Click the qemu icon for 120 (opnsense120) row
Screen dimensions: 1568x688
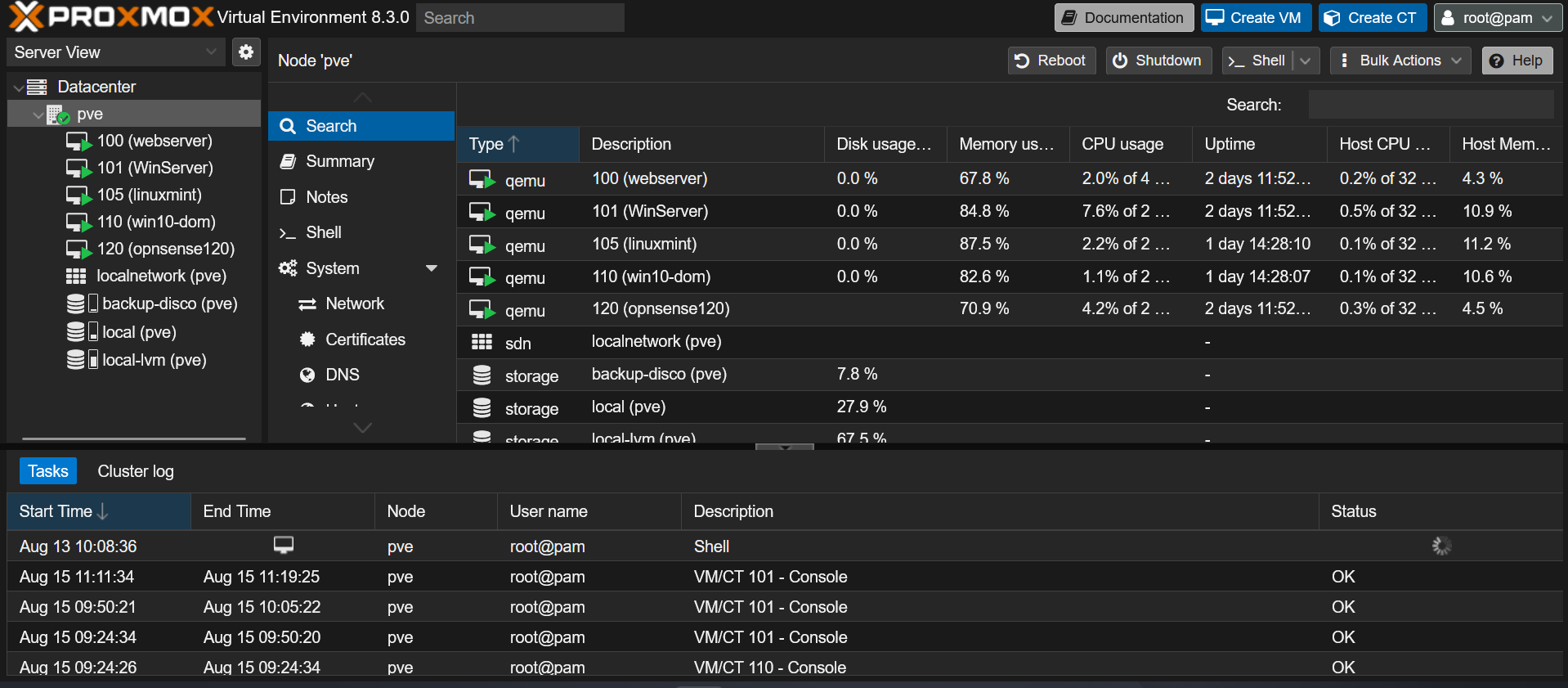pyautogui.click(x=482, y=310)
